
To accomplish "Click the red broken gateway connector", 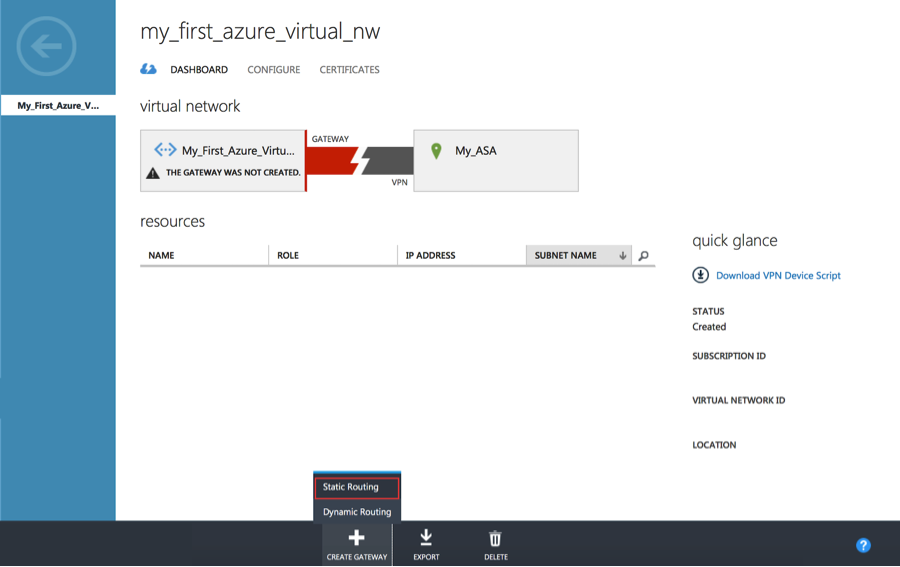I will coord(333,161).
